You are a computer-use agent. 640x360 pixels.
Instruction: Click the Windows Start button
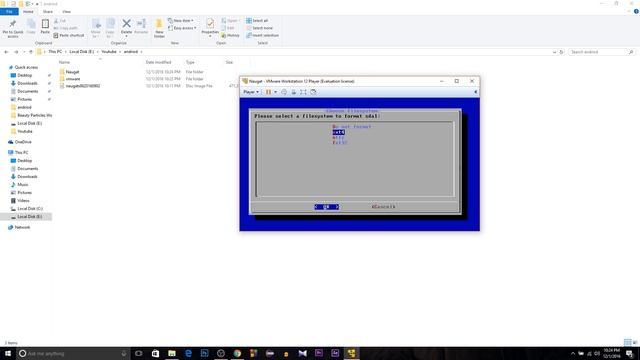[8, 353]
